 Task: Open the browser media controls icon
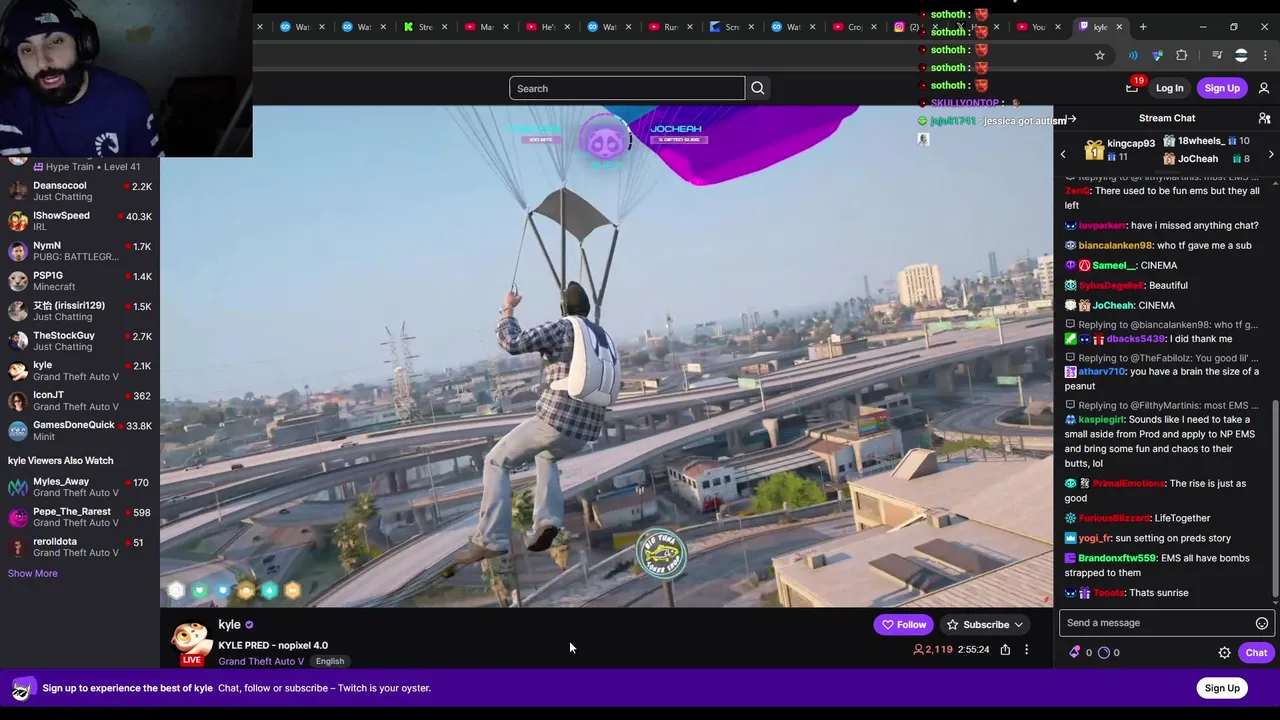tap(1217, 55)
